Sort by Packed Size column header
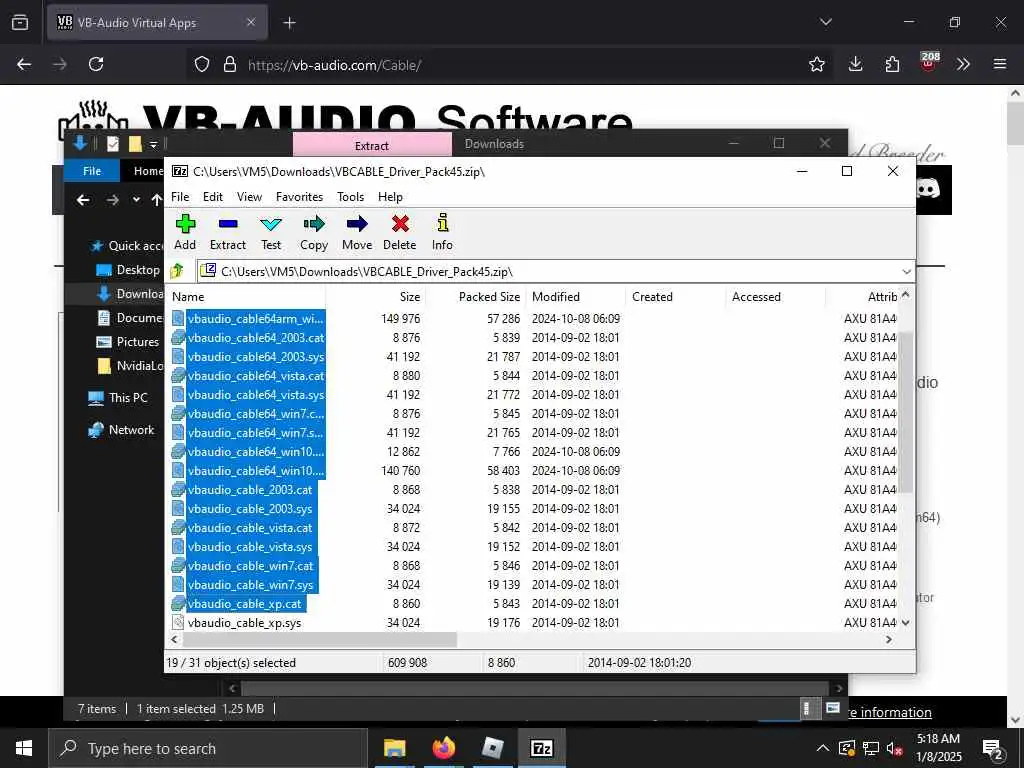The width and height of the screenshot is (1024, 768). coord(475,296)
